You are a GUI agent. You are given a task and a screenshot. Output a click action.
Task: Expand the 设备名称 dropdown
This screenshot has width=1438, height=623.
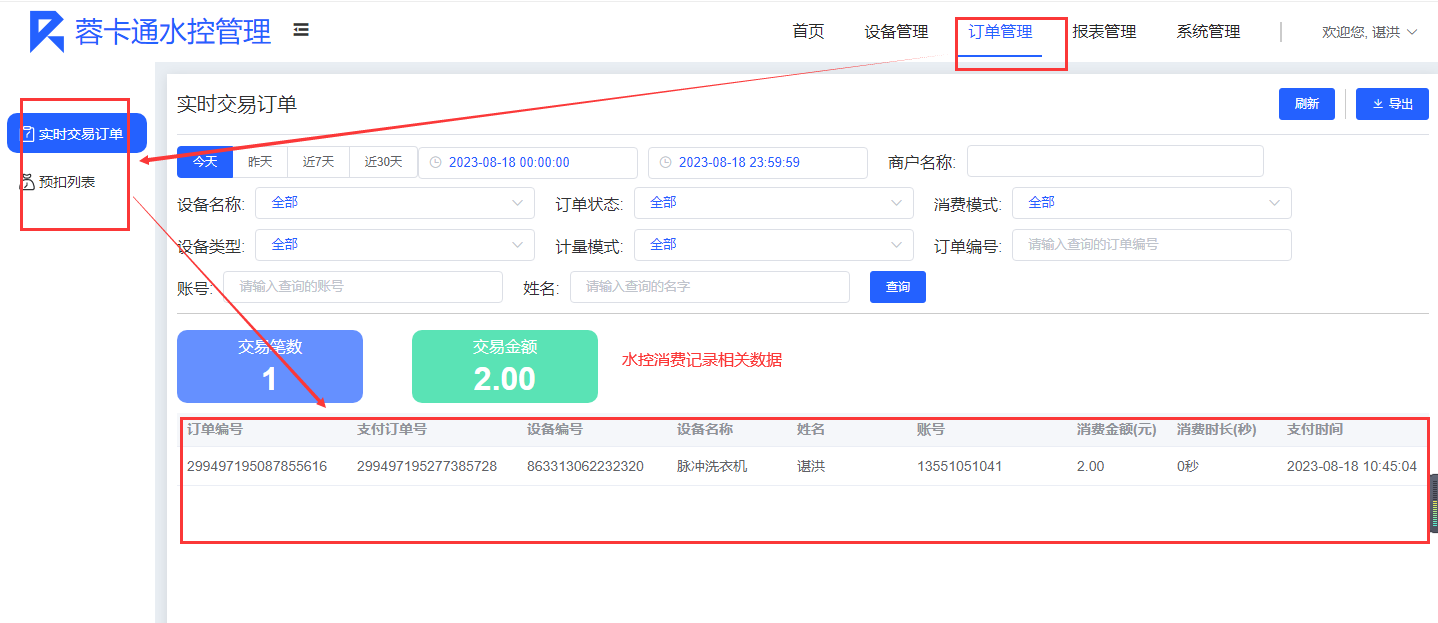tap(395, 203)
